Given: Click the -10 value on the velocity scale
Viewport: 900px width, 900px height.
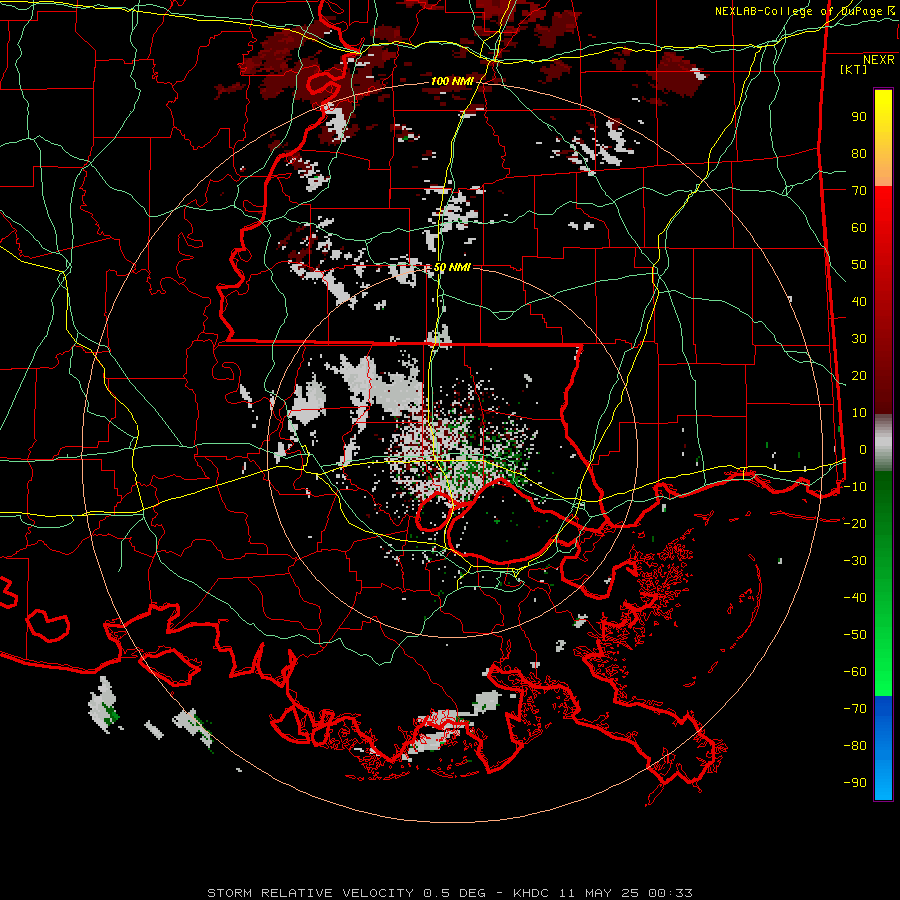Looking at the screenshot, I should (x=855, y=487).
